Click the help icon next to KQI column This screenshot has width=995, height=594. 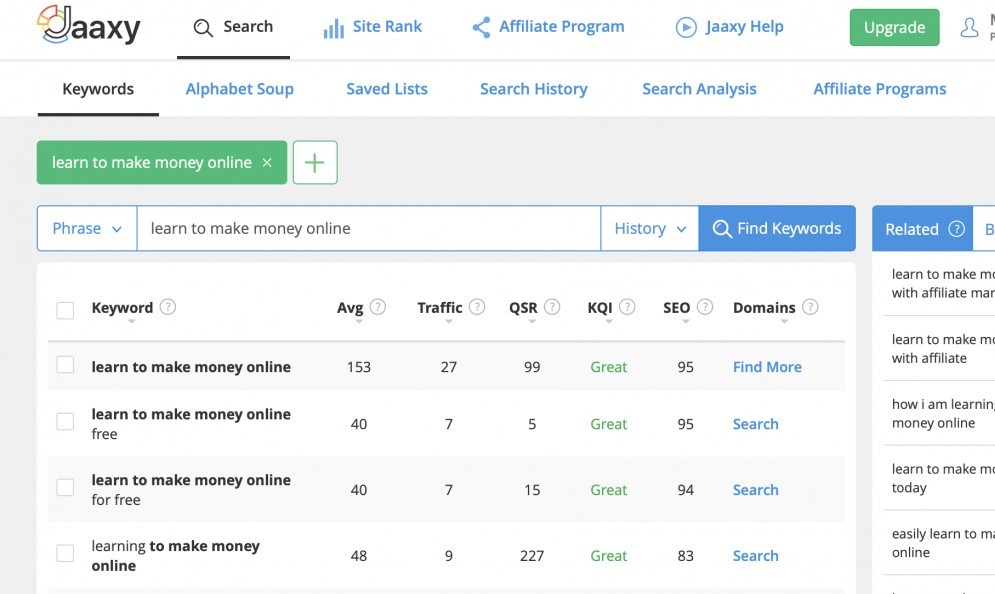point(627,307)
